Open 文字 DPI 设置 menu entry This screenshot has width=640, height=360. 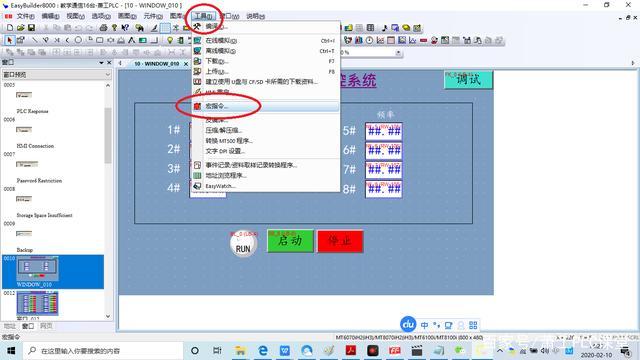[265, 151]
